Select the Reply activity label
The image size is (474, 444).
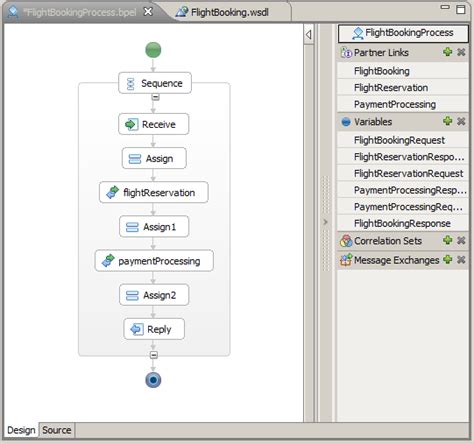click(159, 329)
